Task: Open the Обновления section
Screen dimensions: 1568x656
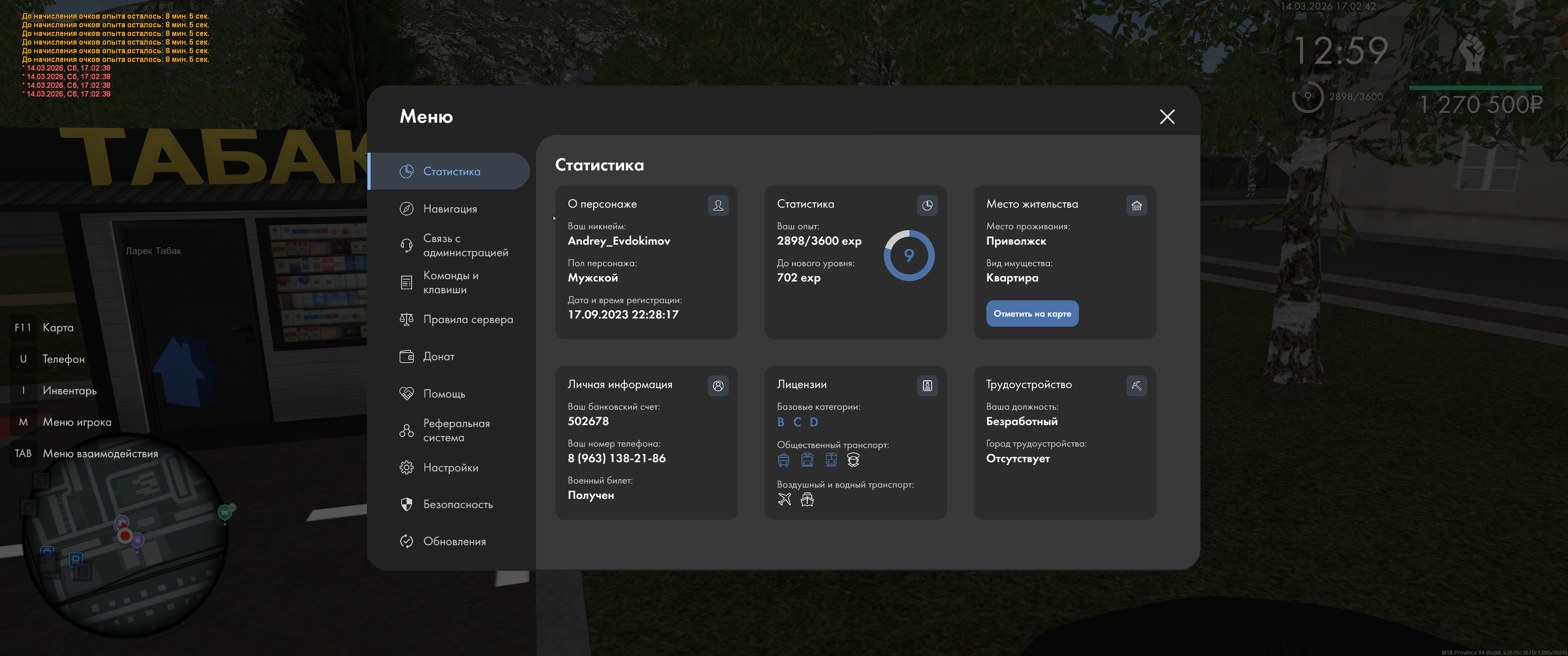Action: 454,542
